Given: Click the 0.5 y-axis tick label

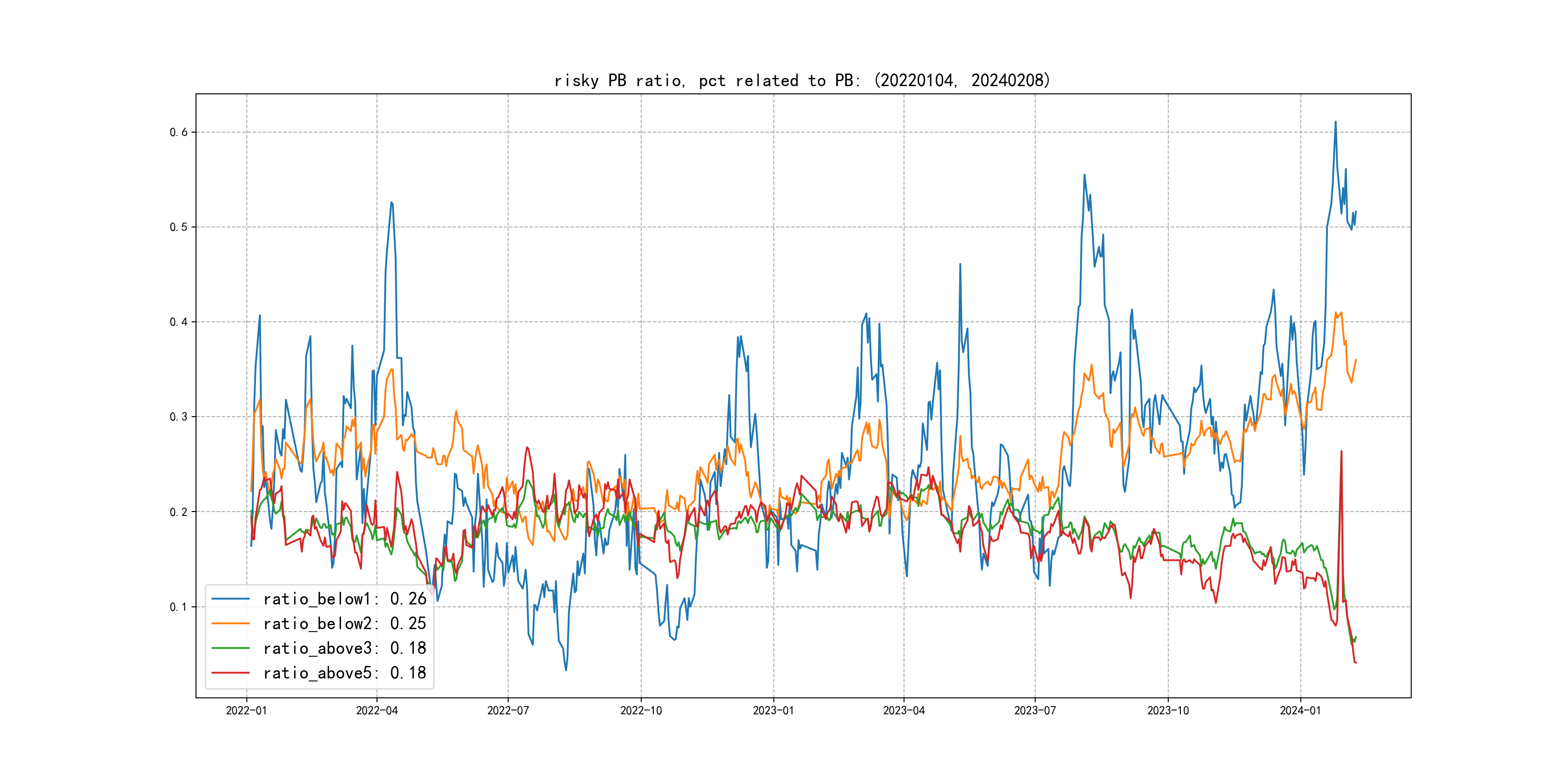Looking at the screenshot, I should 179,227.
